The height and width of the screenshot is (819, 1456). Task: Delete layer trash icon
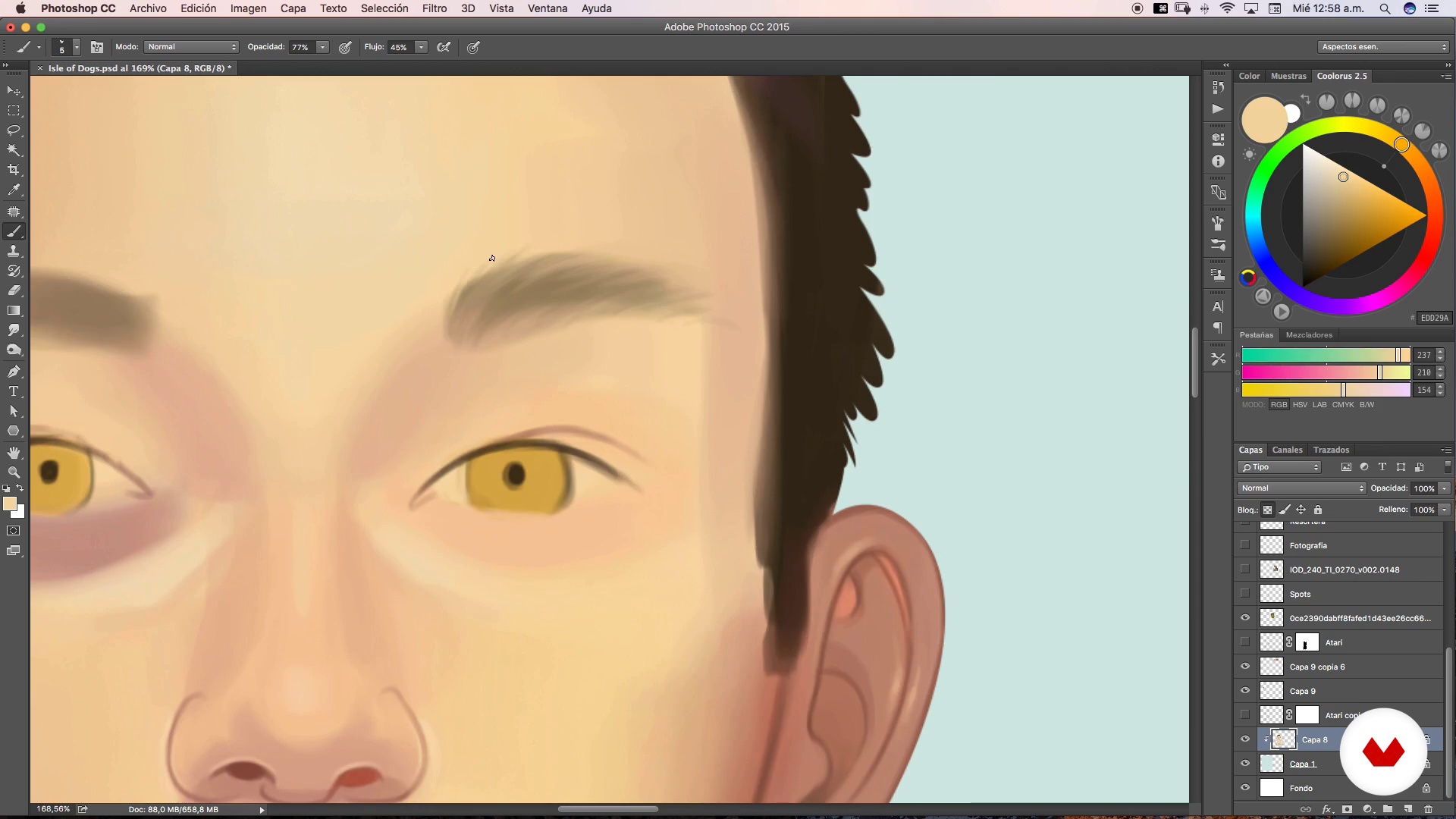point(1429,809)
